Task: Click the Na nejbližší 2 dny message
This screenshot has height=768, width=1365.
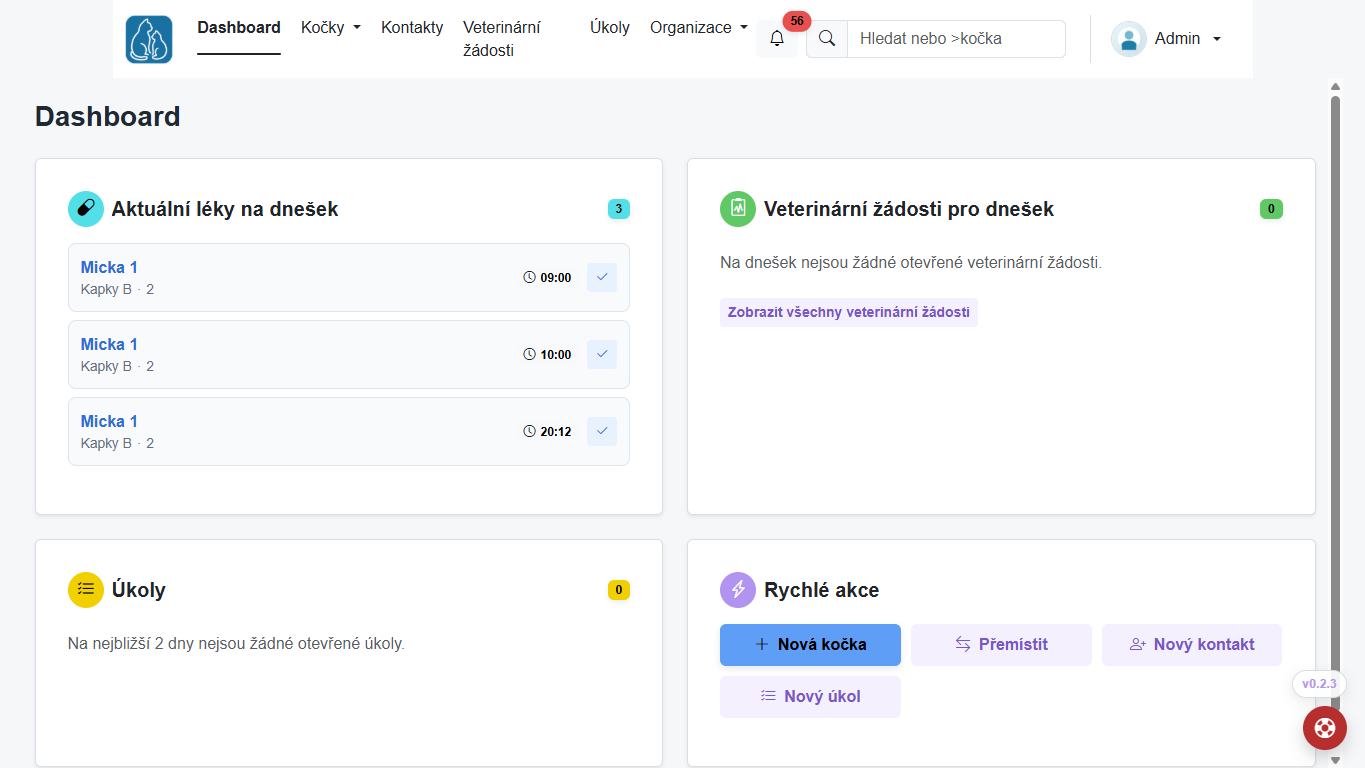Action: click(236, 644)
